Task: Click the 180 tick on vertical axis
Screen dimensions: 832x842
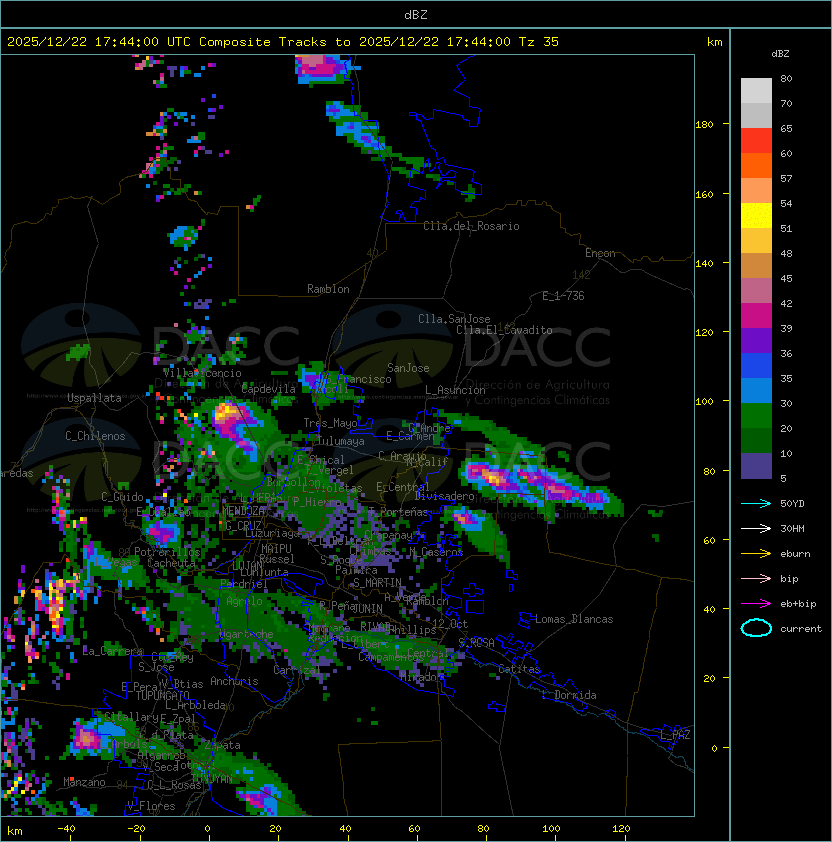Action: click(704, 125)
